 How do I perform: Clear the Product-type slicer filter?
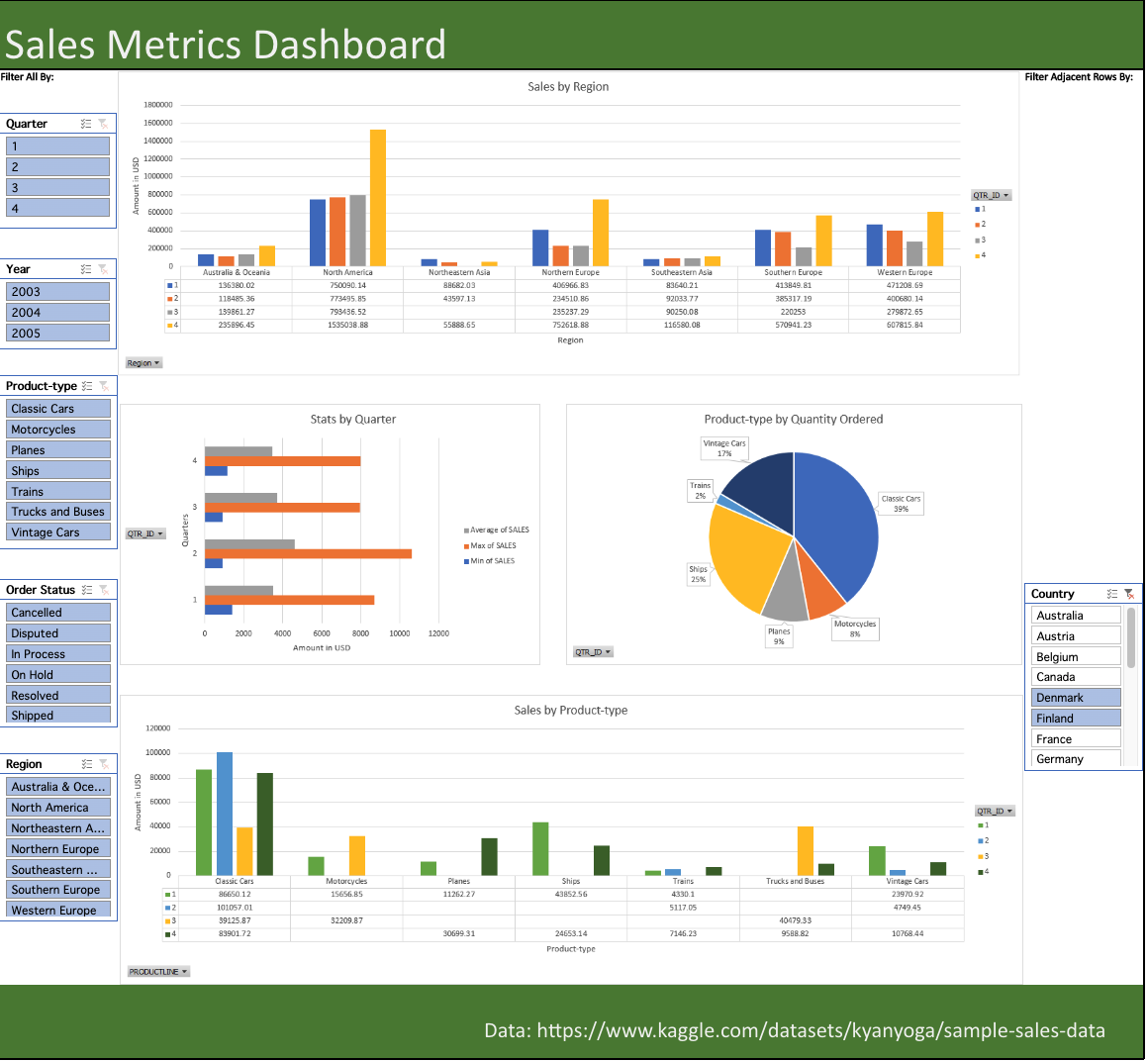pos(103,386)
